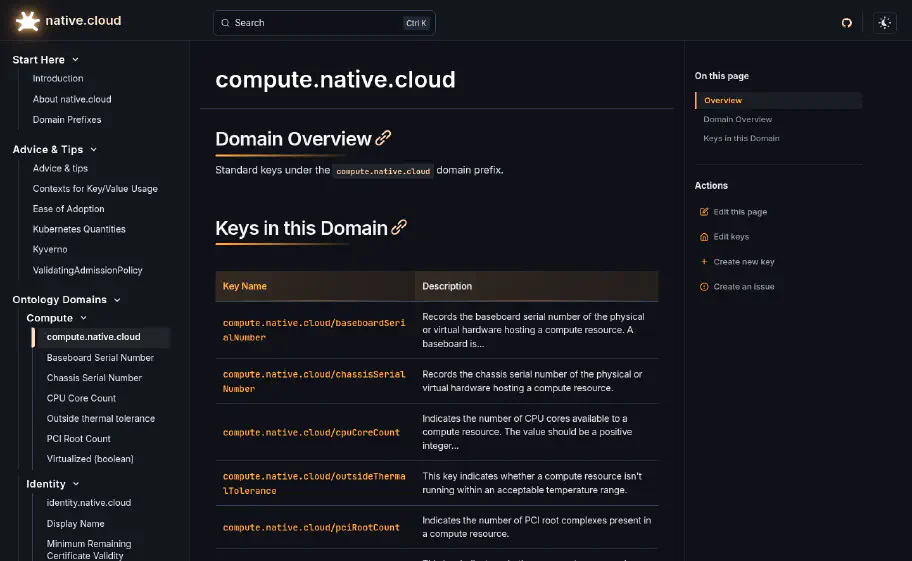Open Advice & tips sidebar item
912x561 pixels.
point(60,169)
